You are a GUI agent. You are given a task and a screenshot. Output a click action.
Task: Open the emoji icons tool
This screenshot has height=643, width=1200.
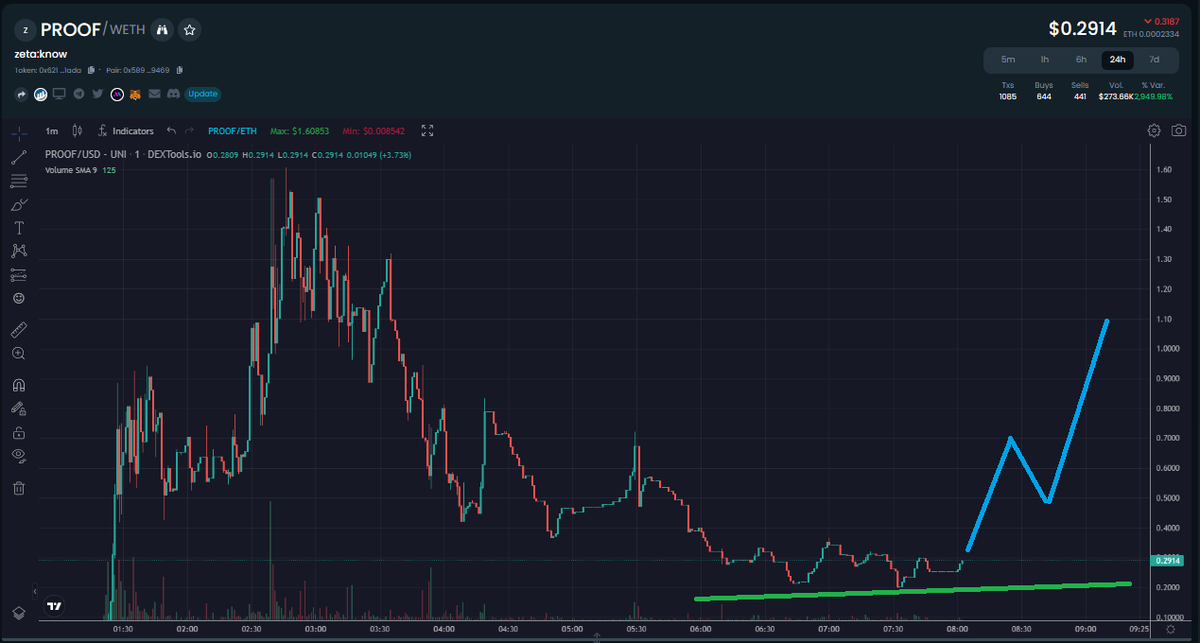[19, 298]
